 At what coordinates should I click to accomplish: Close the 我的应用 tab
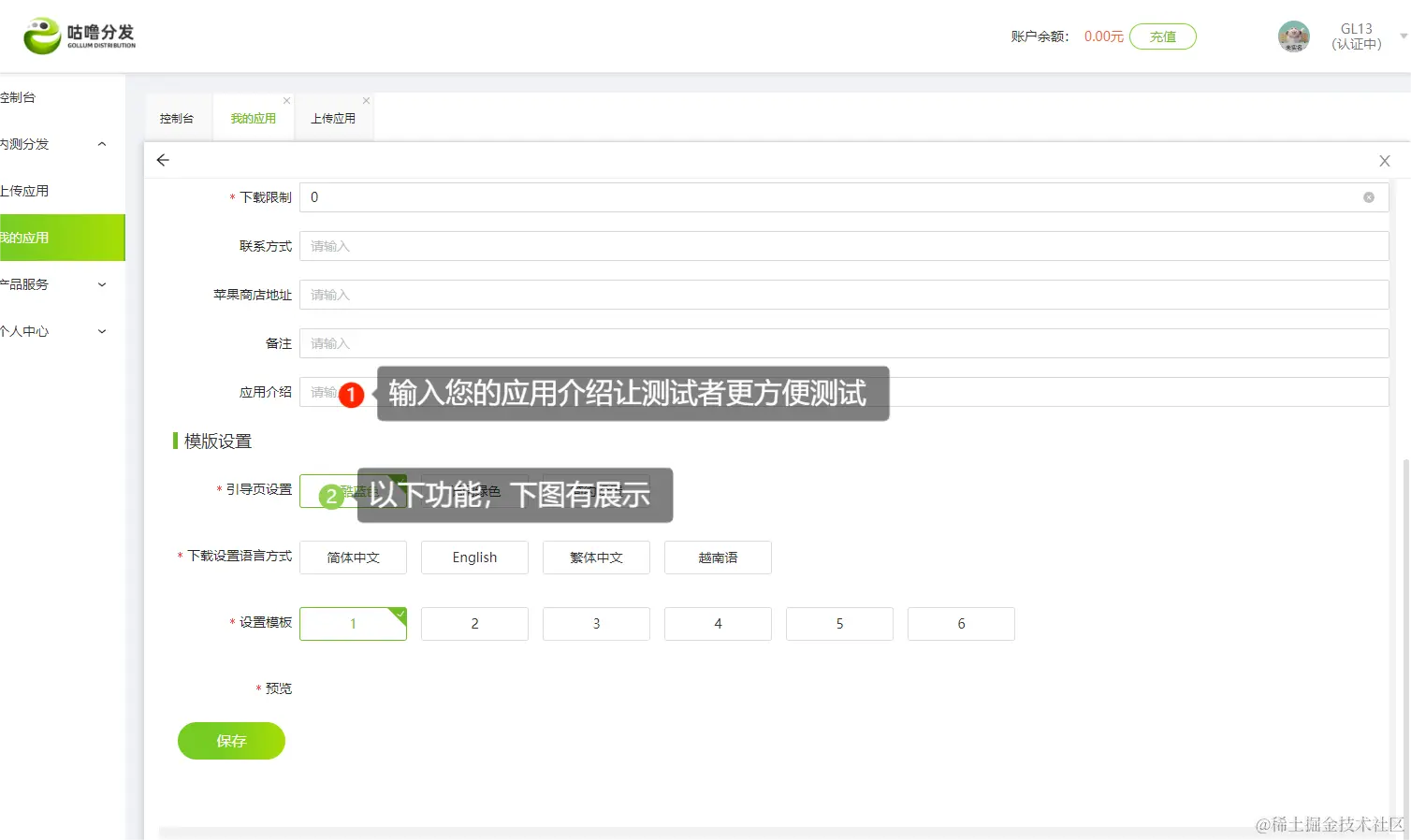coord(285,100)
